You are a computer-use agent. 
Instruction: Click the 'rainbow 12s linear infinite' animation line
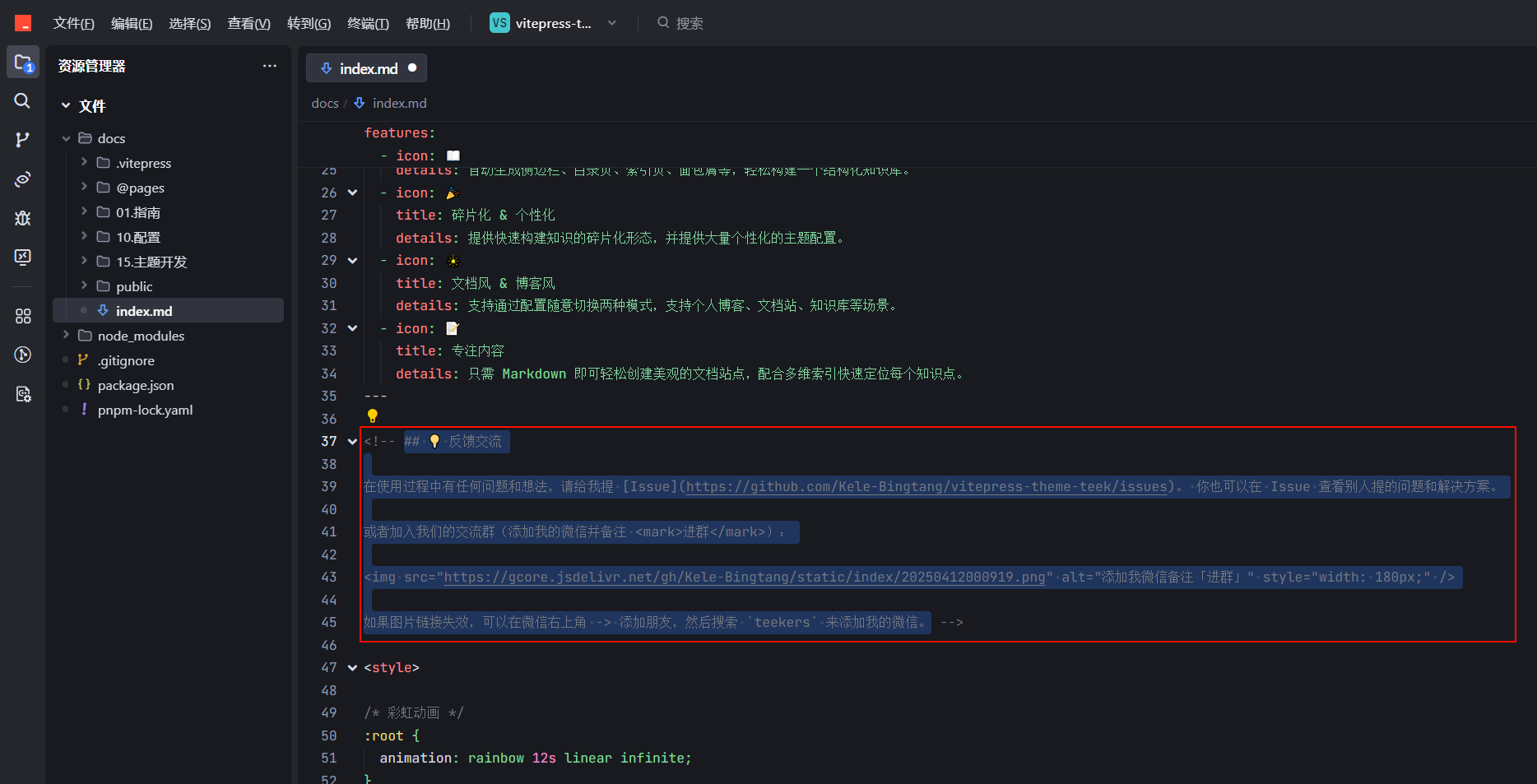tap(536, 758)
